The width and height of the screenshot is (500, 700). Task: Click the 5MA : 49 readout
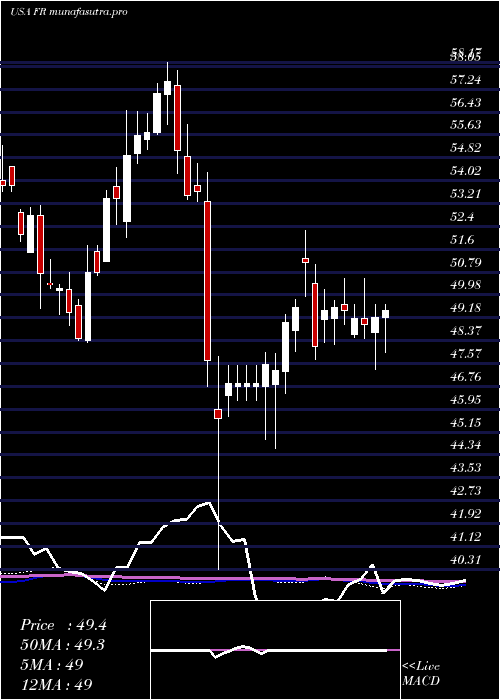click(52, 665)
